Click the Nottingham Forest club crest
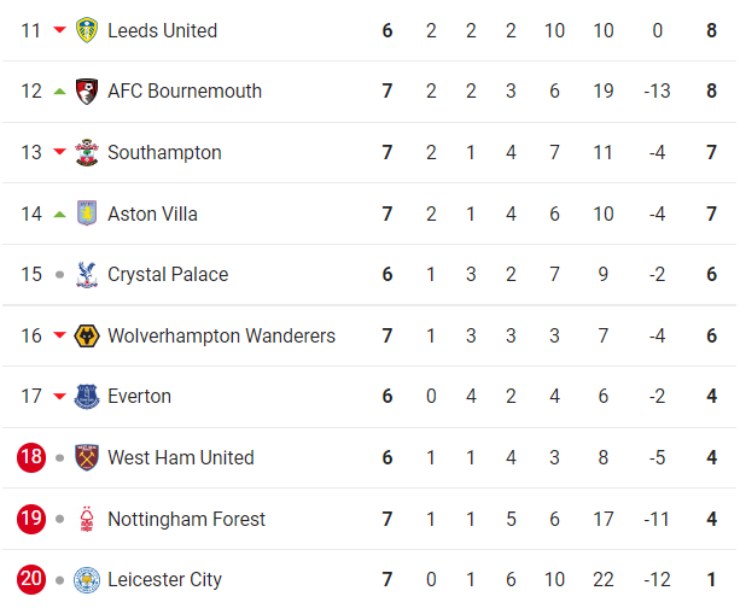This screenshot has height=614, width=740. click(87, 519)
